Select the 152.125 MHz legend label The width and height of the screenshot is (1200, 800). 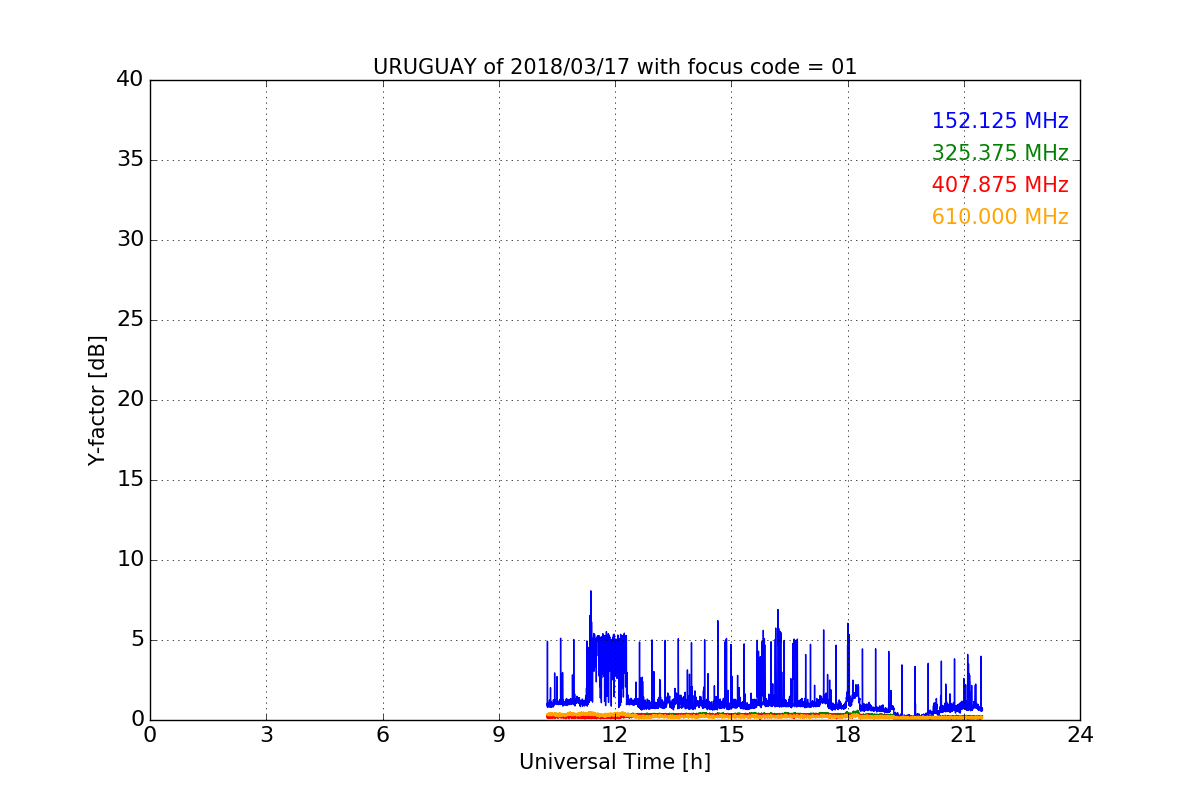pos(1000,121)
